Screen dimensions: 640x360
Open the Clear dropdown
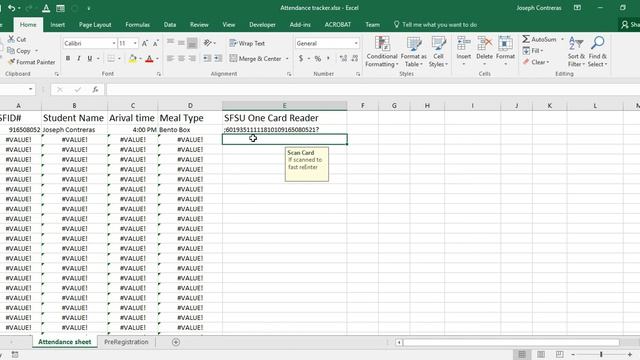click(536, 62)
